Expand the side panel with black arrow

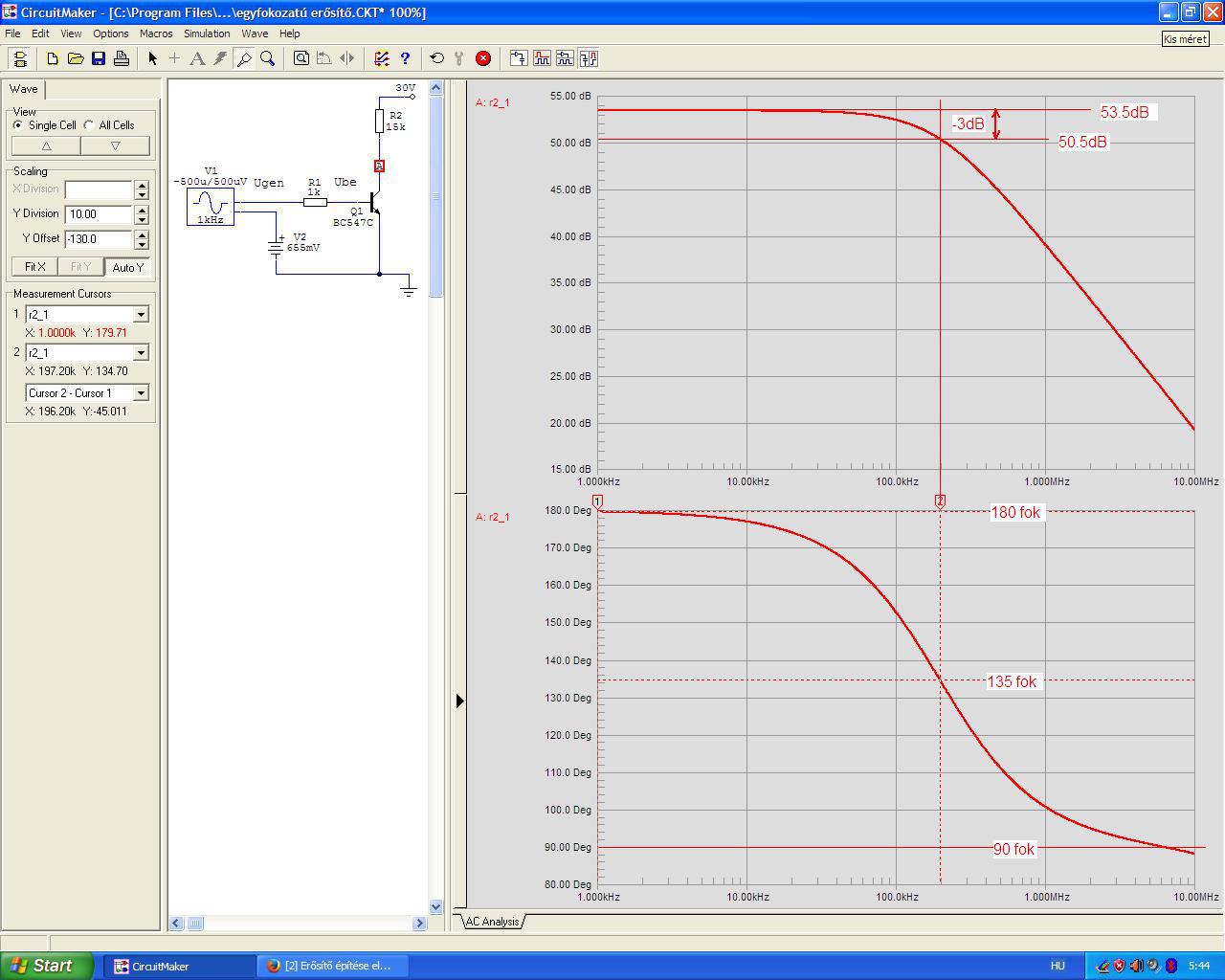[459, 701]
